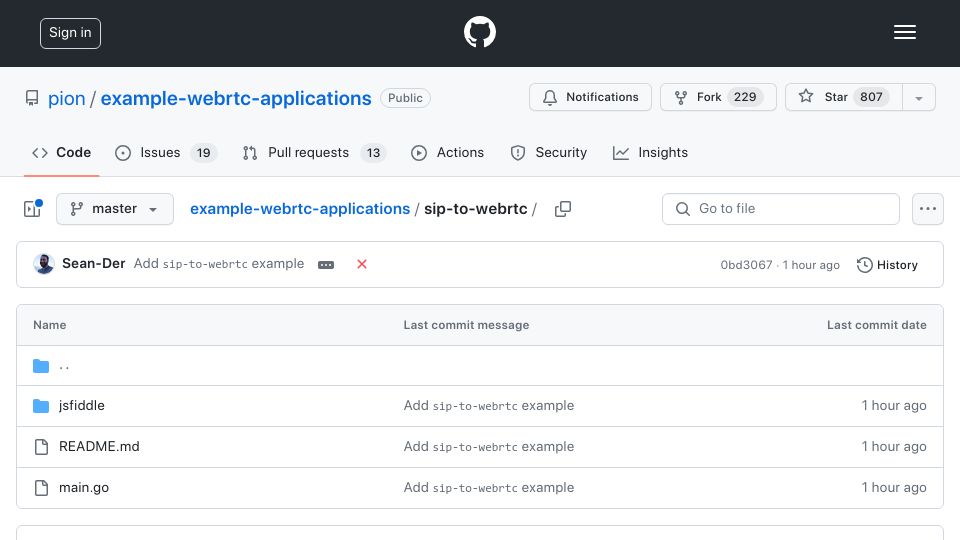
Task: Open the pion organization link
Action: pos(66,99)
